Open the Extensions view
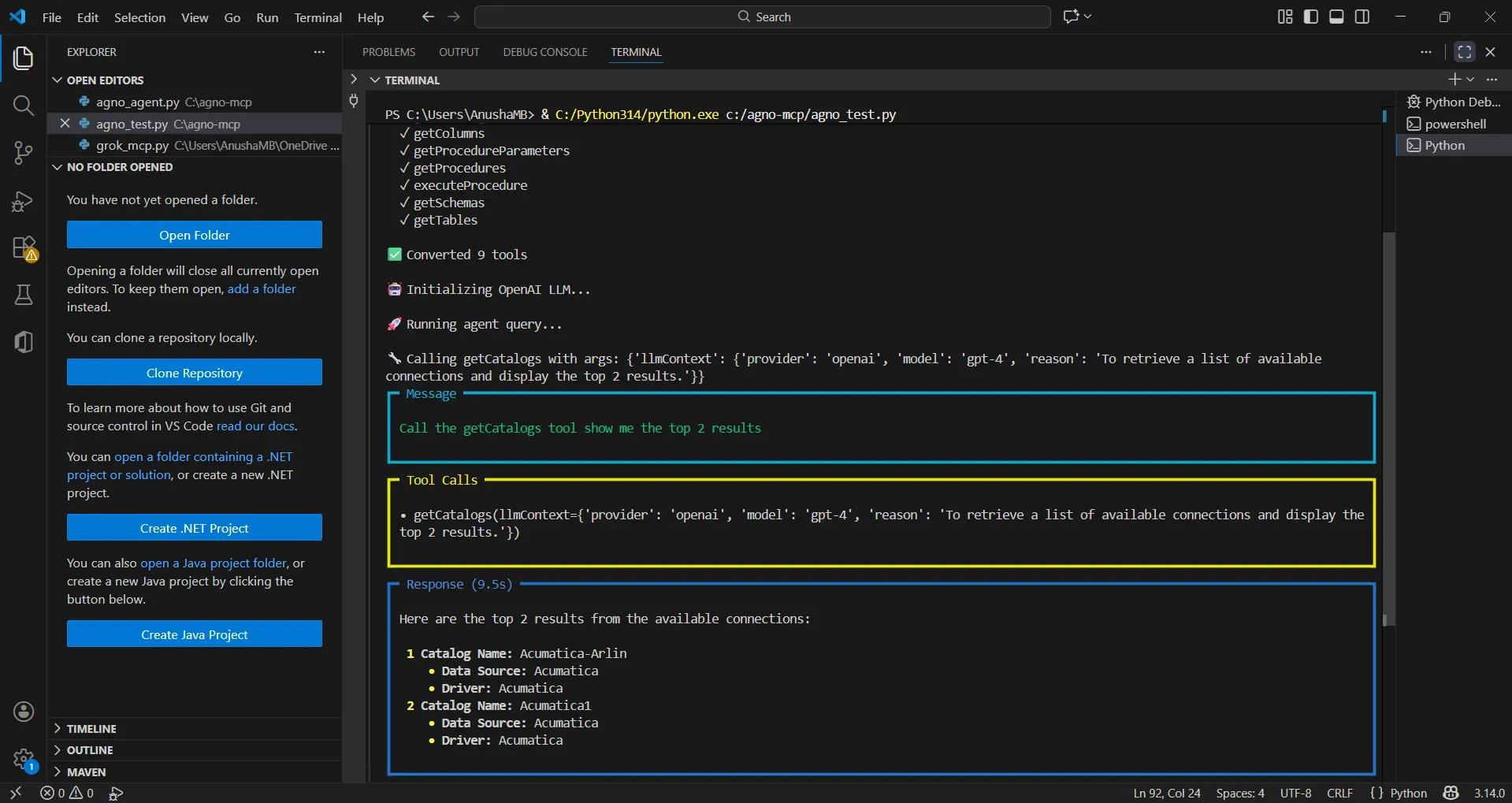Screen dimensions: 1512x803 [24, 248]
